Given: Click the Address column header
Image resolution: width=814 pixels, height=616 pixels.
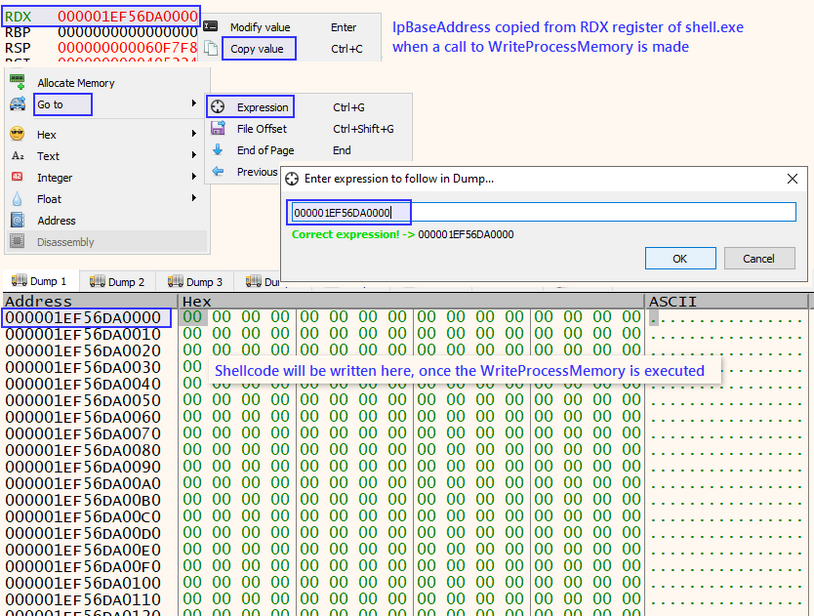Looking at the screenshot, I should [90, 301].
